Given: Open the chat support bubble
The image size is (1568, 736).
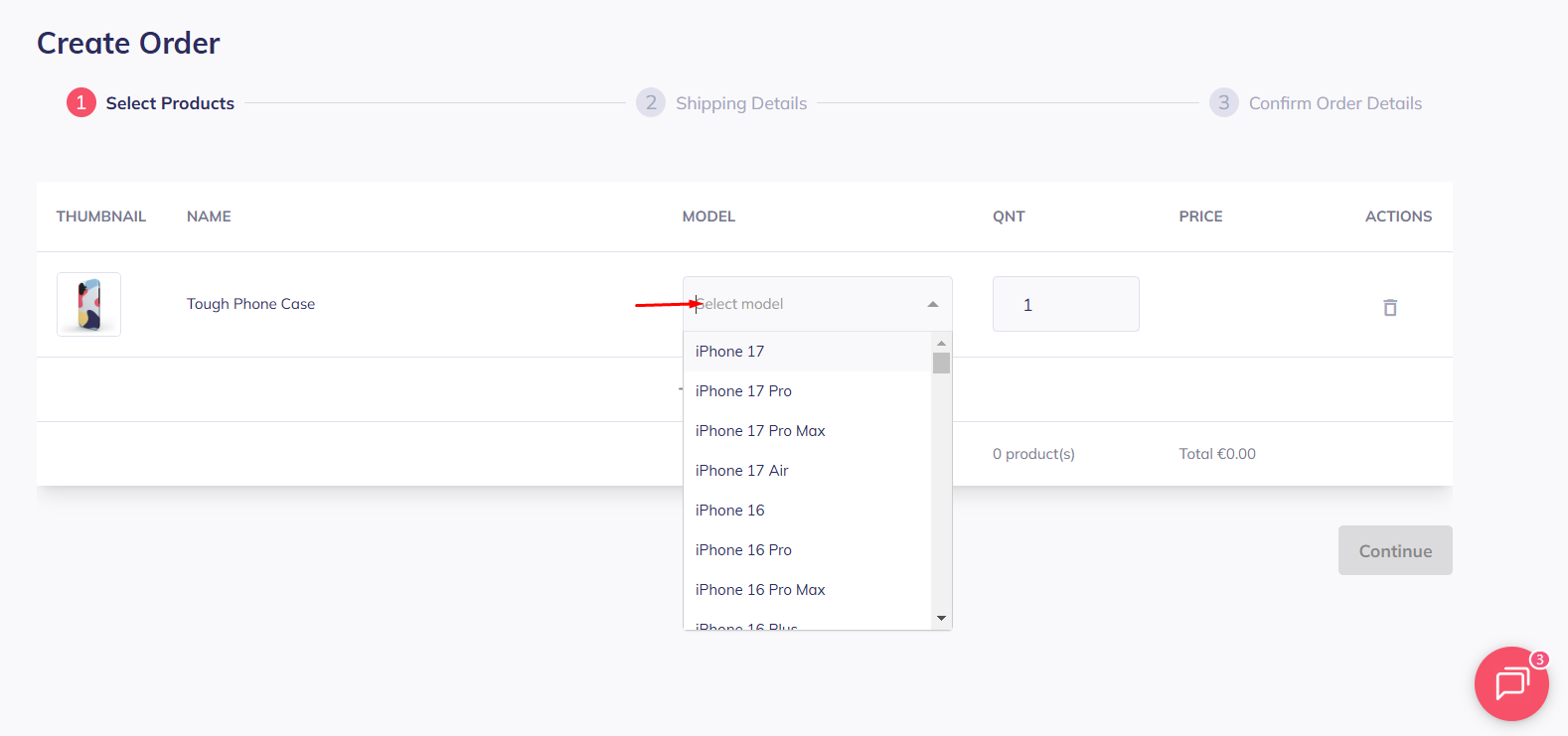Looking at the screenshot, I should (1510, 683).
